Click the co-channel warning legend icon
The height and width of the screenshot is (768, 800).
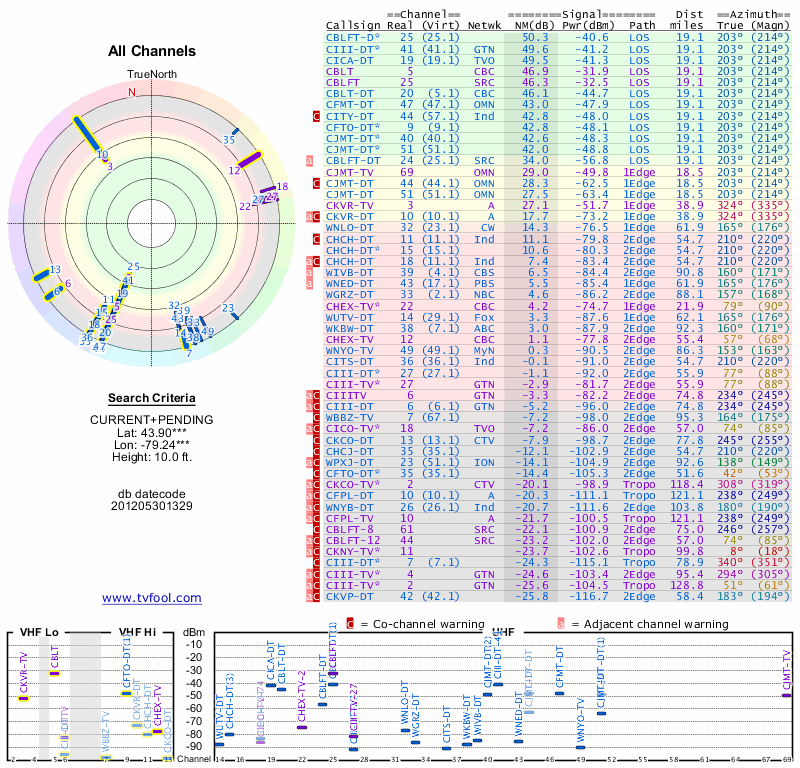click(x=350, y=623)
